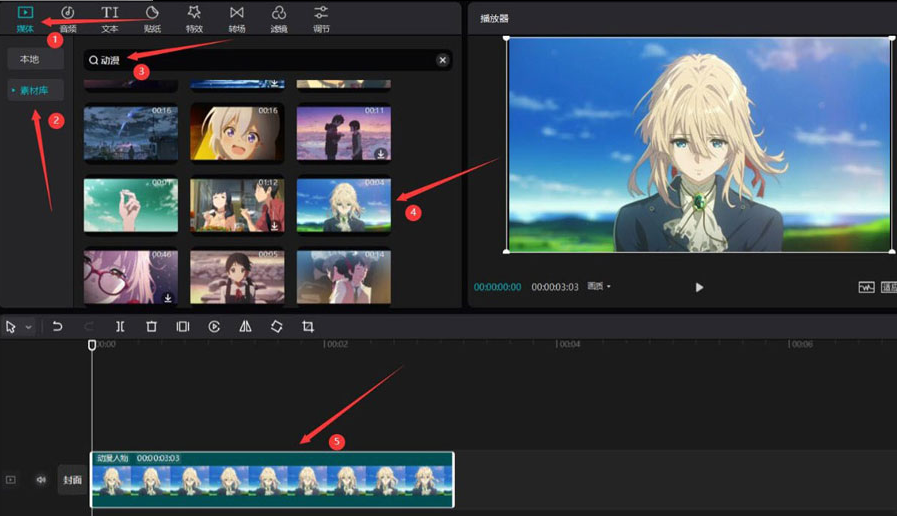The width and height of the screenshot is (897, 516).
Task: Open the selection tool mode dropdown
Action: click(28, 327)
